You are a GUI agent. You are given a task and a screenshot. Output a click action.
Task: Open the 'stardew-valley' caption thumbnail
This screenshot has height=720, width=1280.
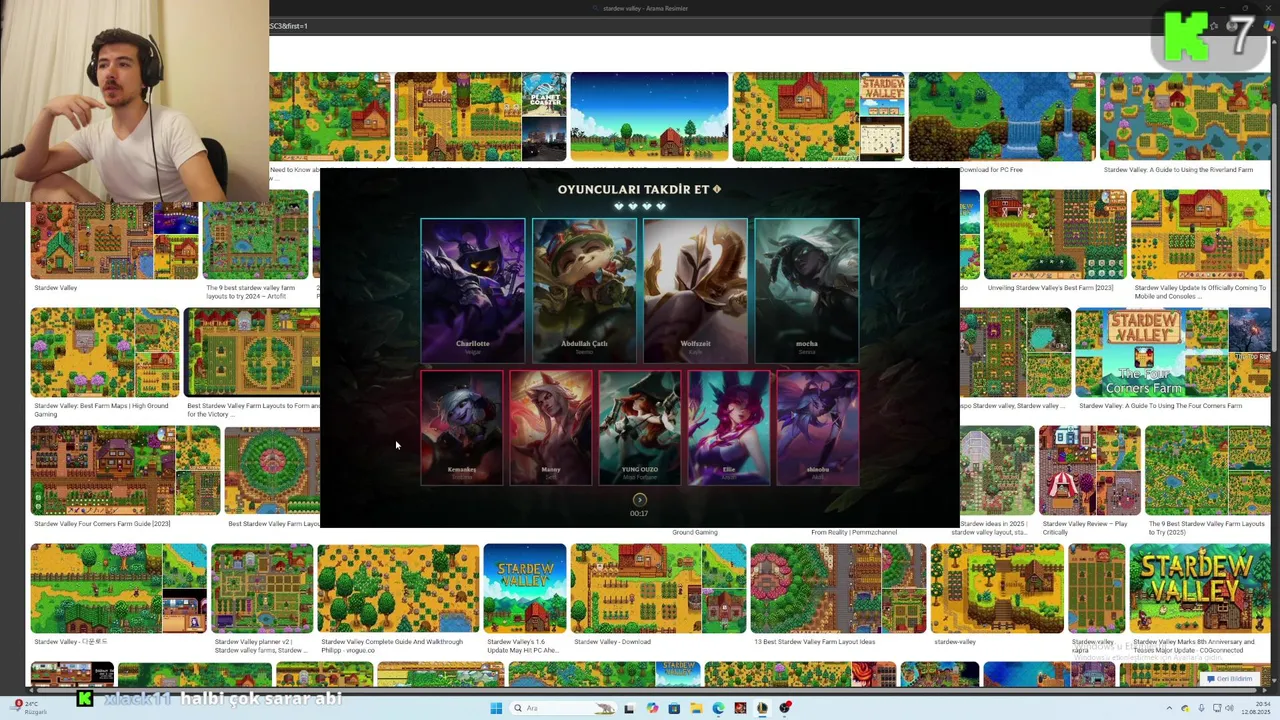(997, 589)
